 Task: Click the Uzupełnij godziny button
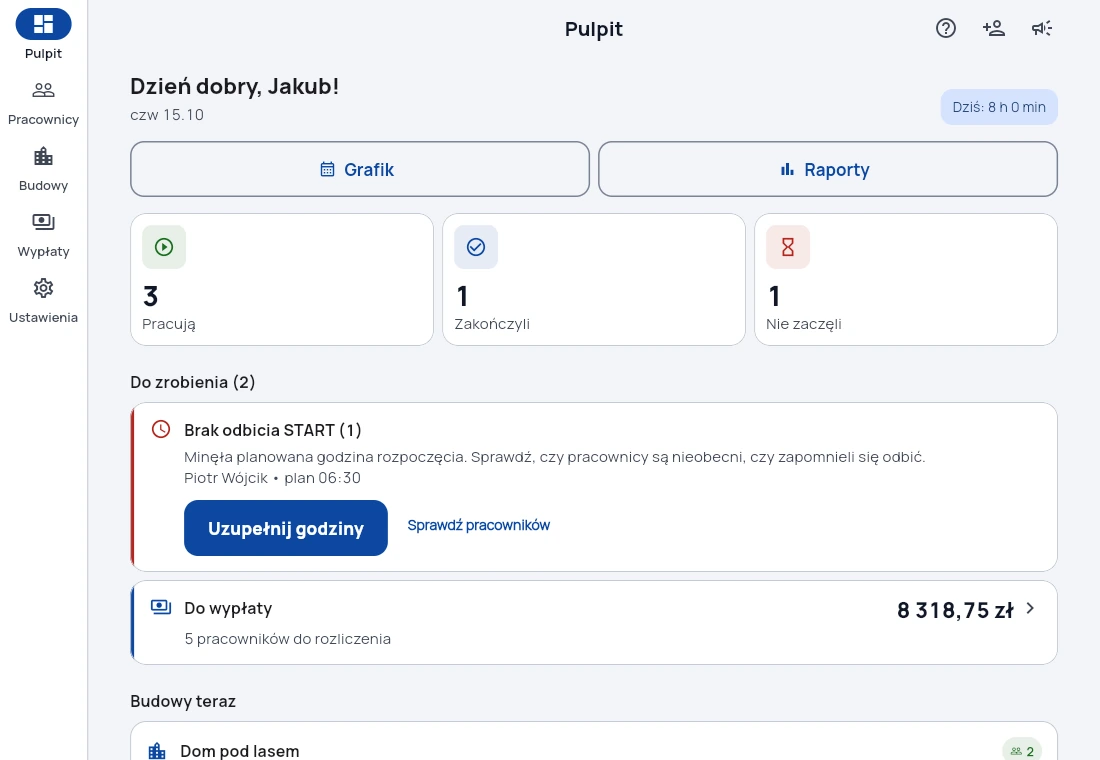point(286,528)
